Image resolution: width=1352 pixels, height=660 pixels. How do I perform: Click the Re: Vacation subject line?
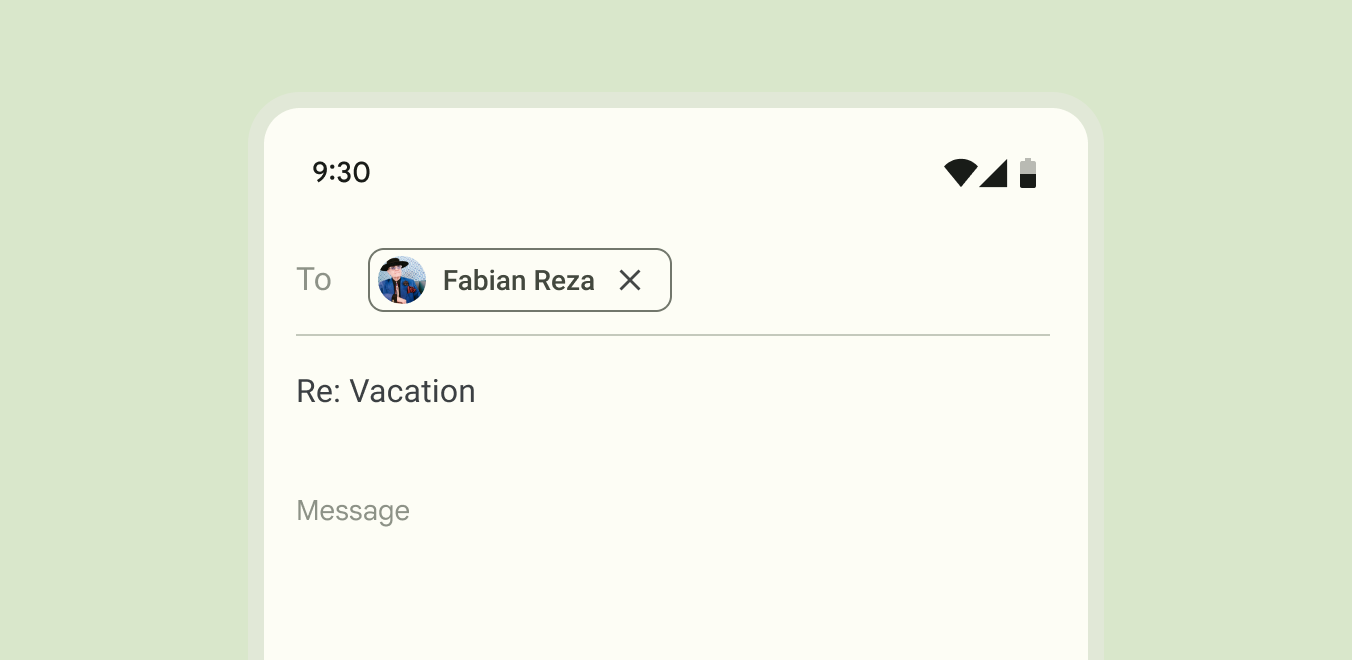[386, 391]
